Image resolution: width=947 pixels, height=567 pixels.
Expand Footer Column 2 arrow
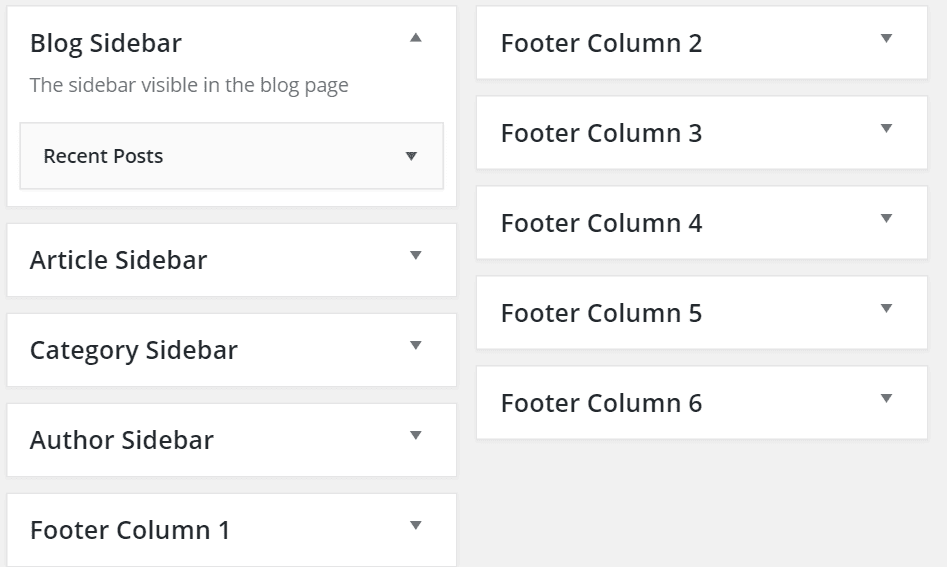click(886, 39)
